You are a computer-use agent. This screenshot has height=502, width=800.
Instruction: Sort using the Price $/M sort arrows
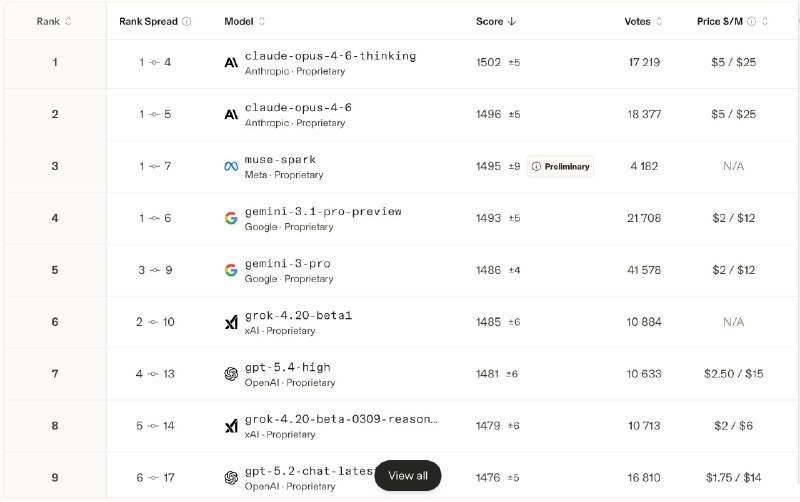766,21
